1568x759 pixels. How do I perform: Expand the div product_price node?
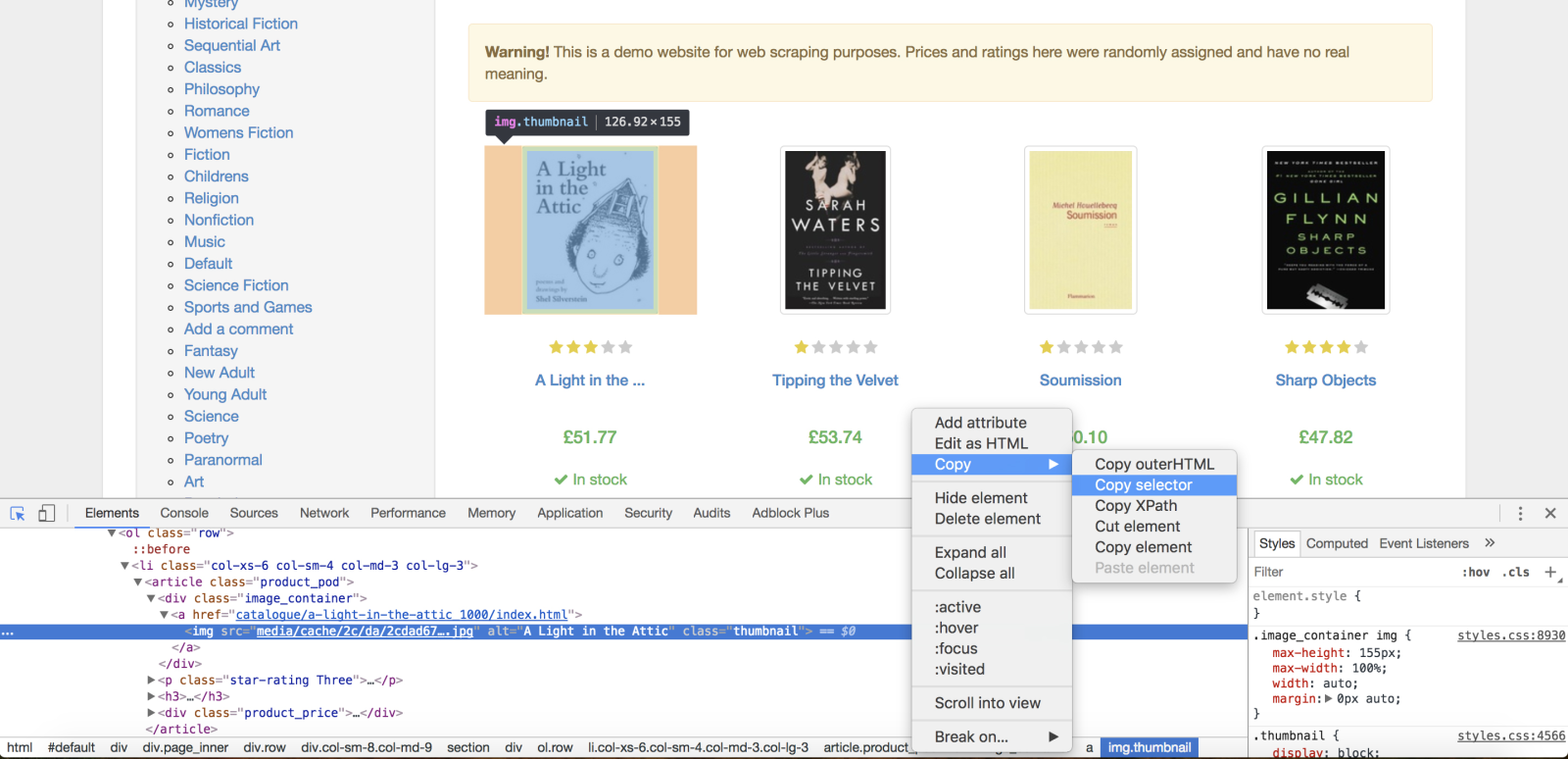[151, 713]
